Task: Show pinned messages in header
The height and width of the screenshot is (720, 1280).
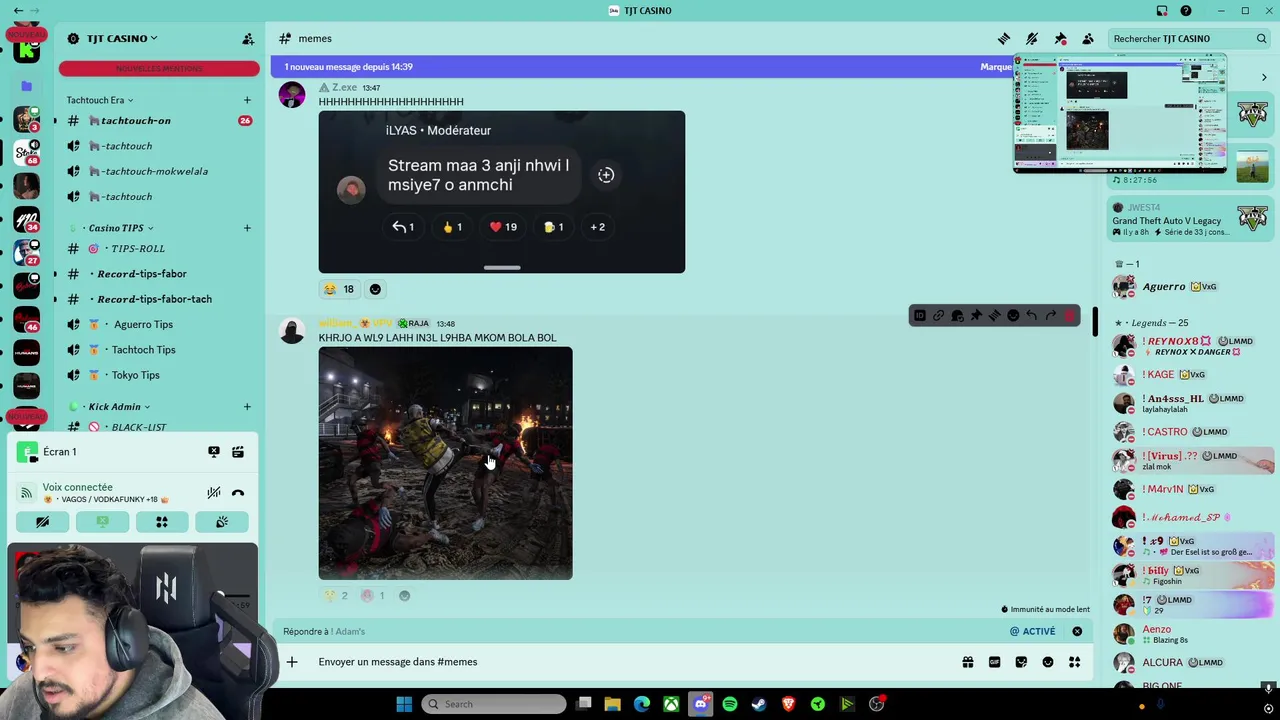Action: (1060, 38)
